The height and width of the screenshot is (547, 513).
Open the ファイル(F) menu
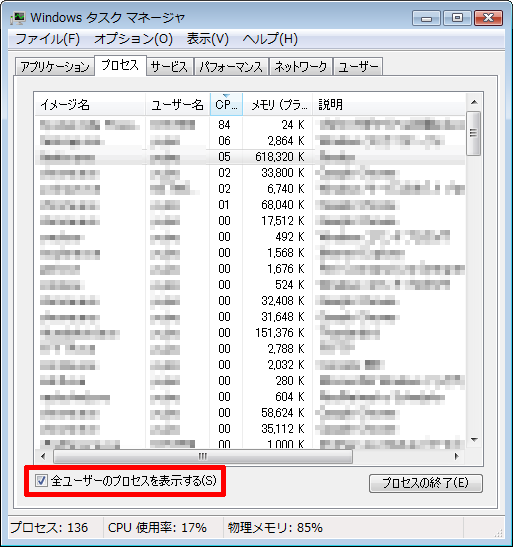click(47, 39)
